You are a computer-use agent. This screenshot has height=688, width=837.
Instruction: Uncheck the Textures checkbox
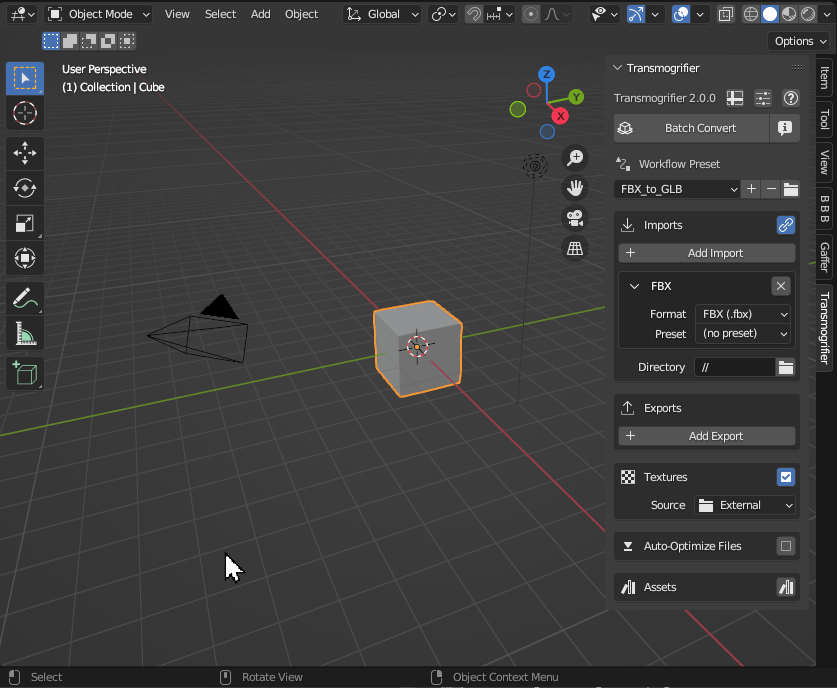pos(786,477)
